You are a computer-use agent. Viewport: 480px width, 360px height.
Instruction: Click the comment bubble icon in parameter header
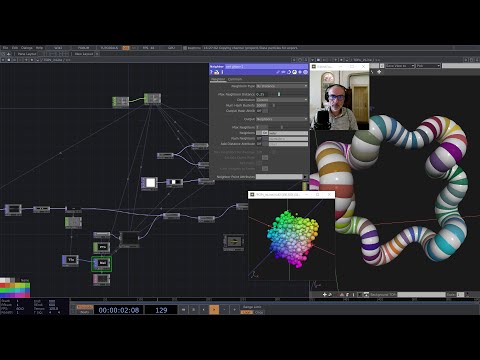[x=283, y=72]
